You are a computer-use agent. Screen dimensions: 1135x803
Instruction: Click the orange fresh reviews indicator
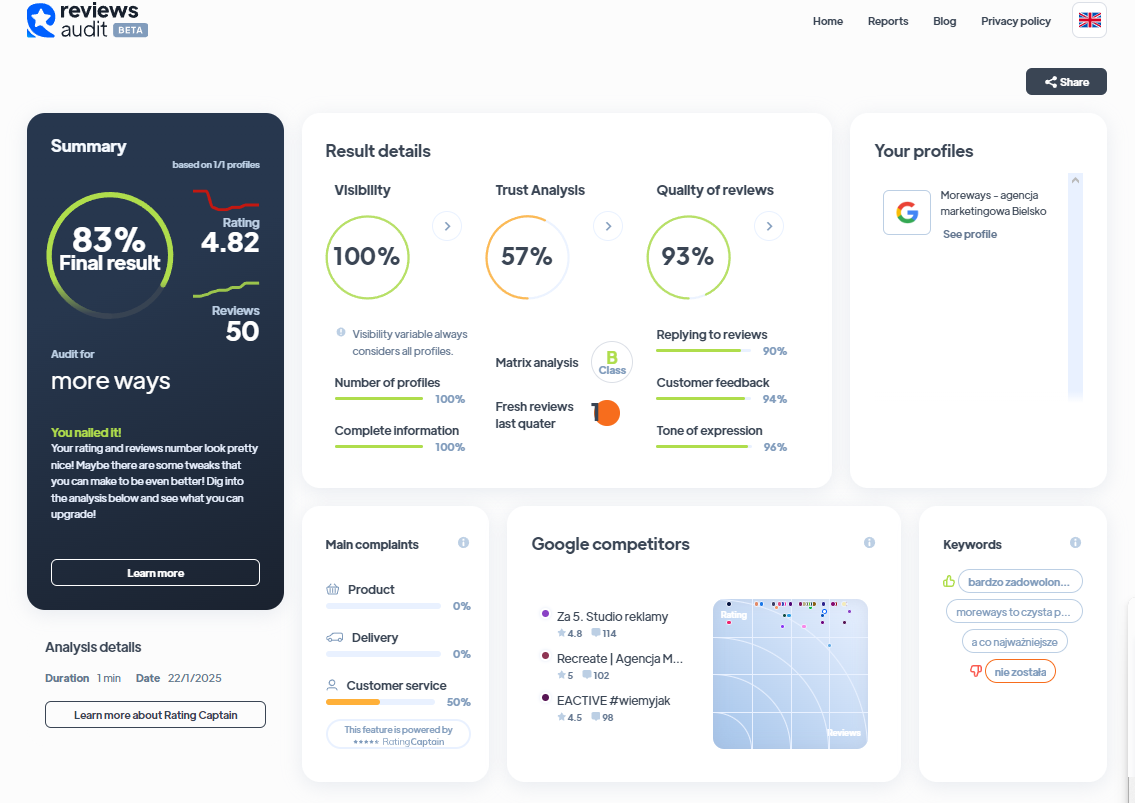coord(606,413)
